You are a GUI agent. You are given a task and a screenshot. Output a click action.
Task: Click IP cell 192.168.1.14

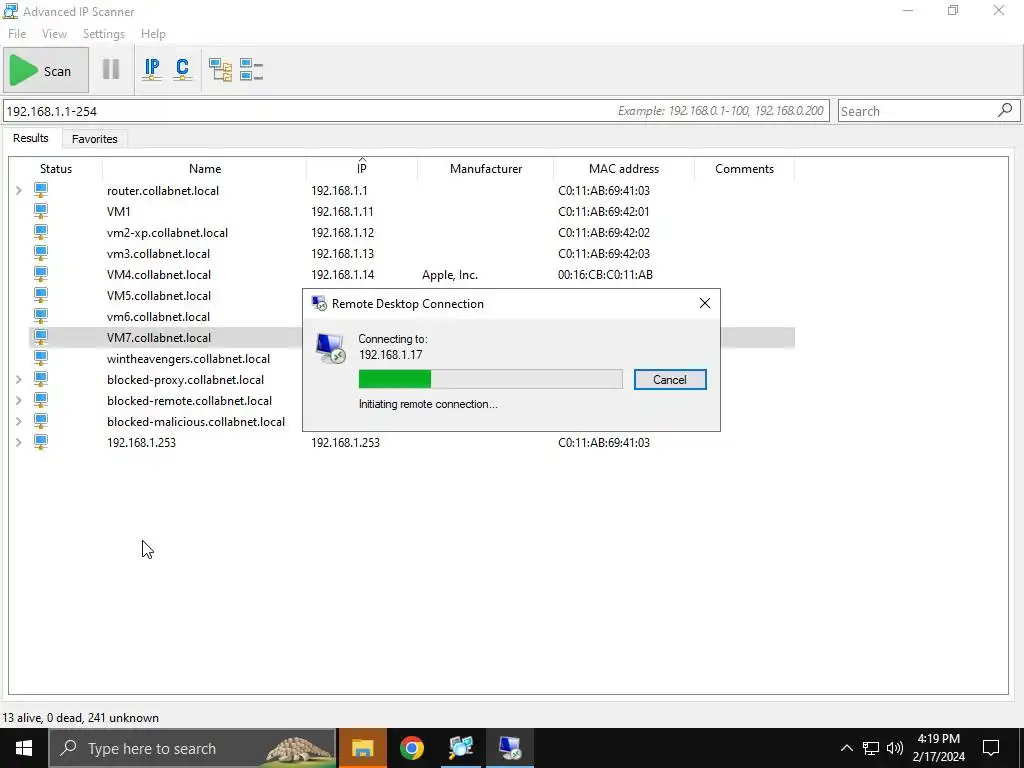342,275
